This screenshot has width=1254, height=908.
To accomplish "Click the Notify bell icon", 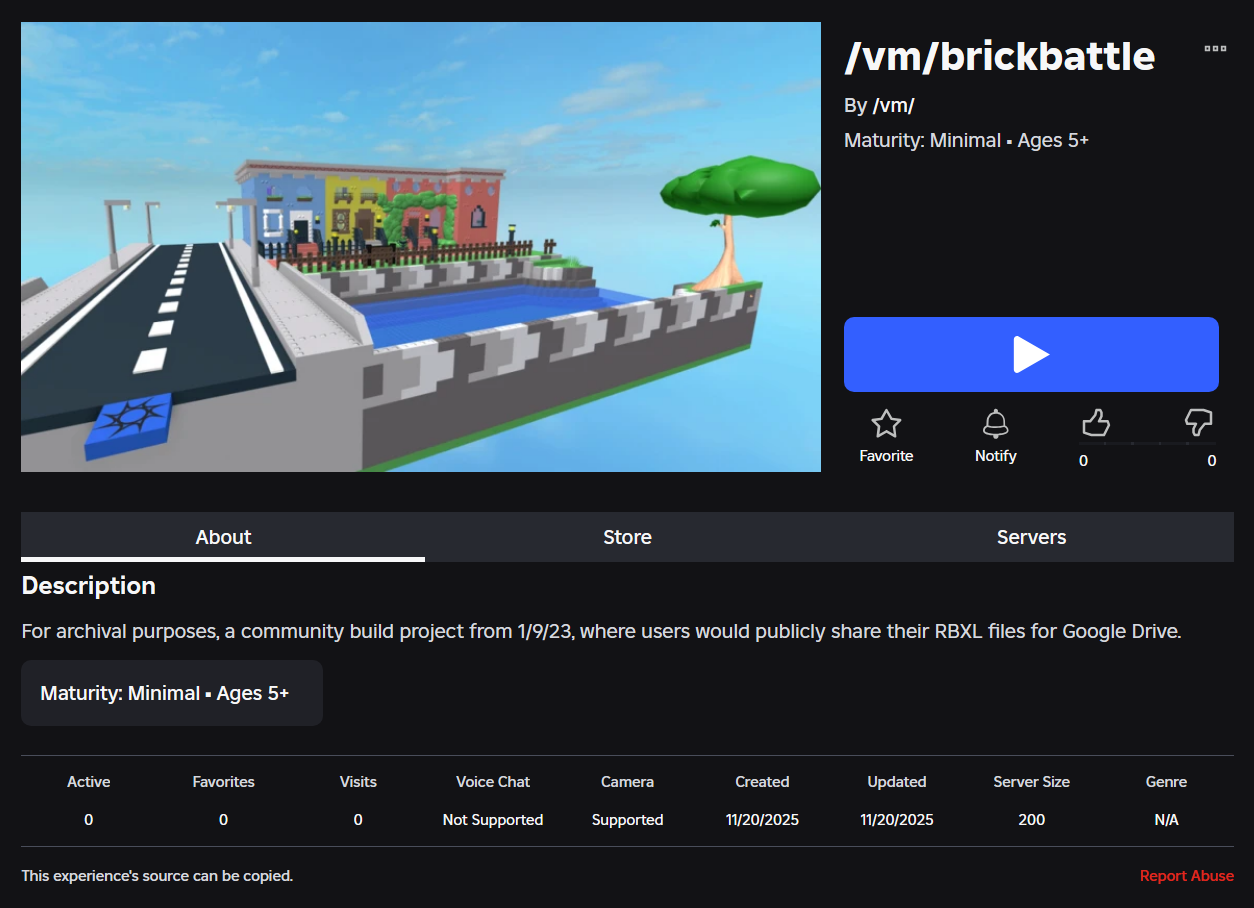I will click(995, 424).
